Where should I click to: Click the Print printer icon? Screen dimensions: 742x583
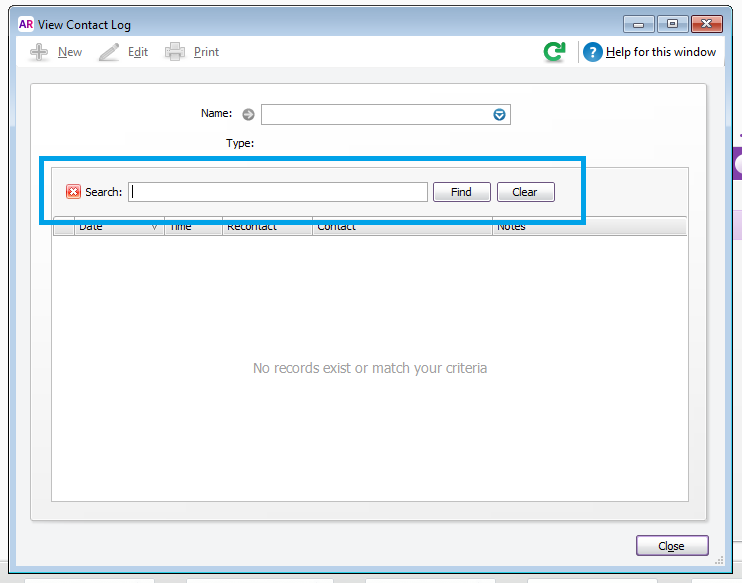click(175, 52)
